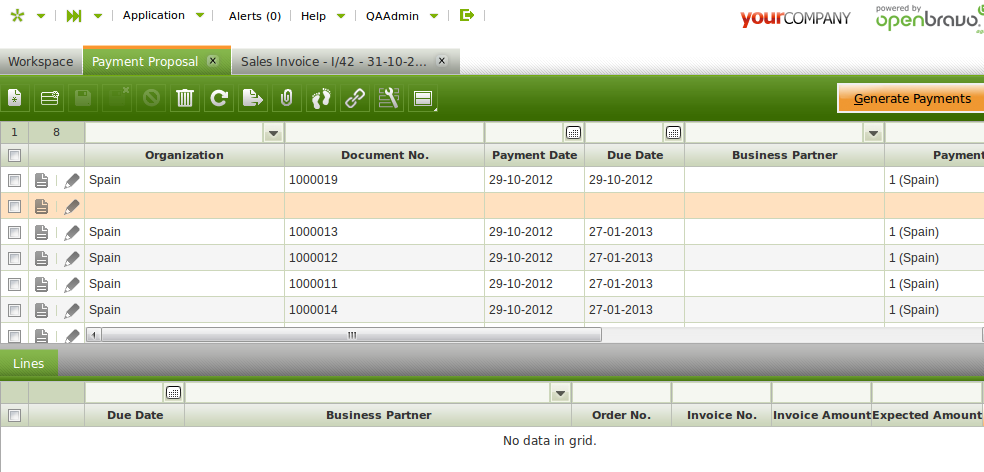The height and width of the screenshot is (472, 984).
Task: Click the Refresh toolbar icon
Action: (218, 98)
